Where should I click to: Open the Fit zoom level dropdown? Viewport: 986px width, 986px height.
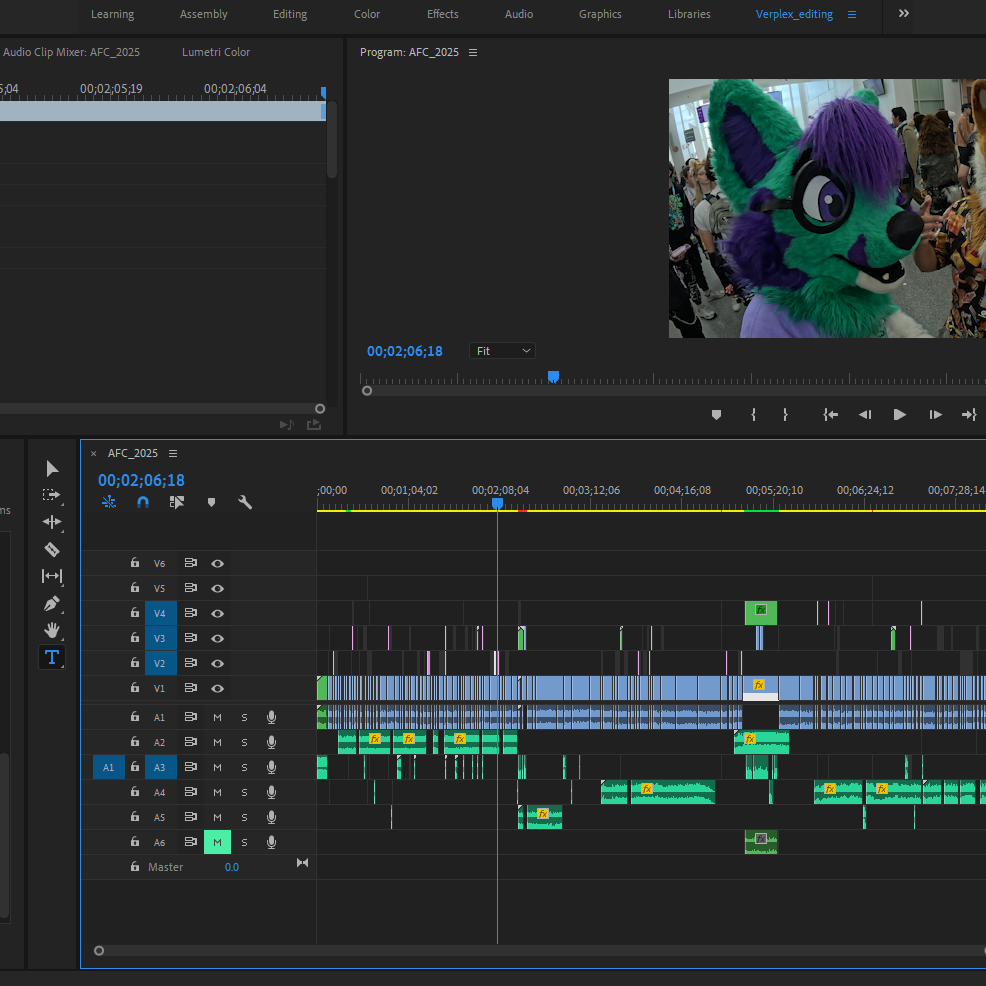pos(502,351)
